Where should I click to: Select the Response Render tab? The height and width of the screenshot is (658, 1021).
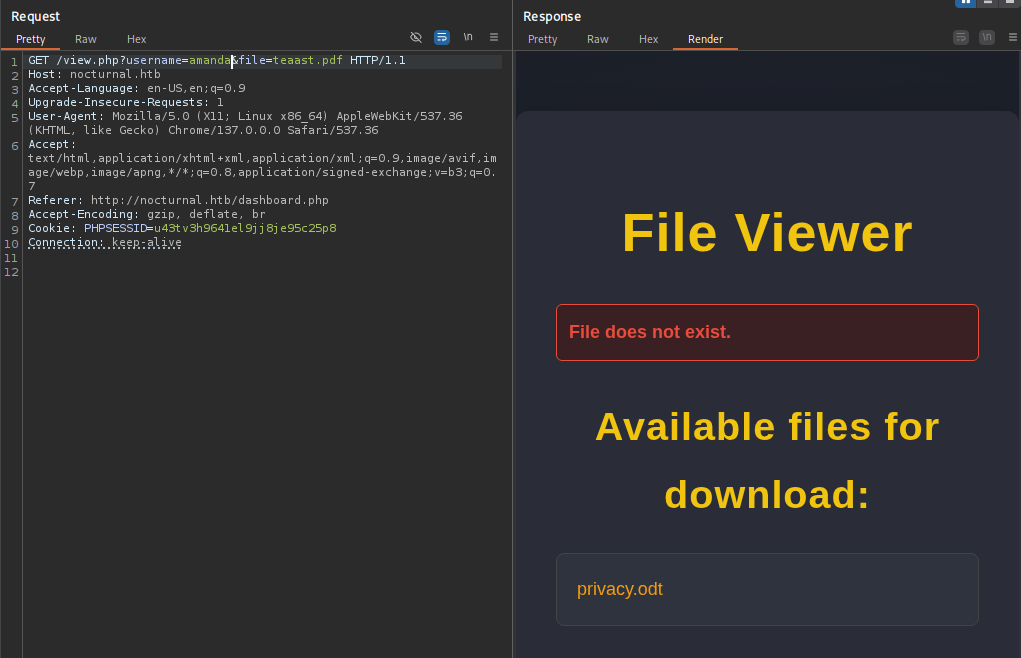point(705,39)
